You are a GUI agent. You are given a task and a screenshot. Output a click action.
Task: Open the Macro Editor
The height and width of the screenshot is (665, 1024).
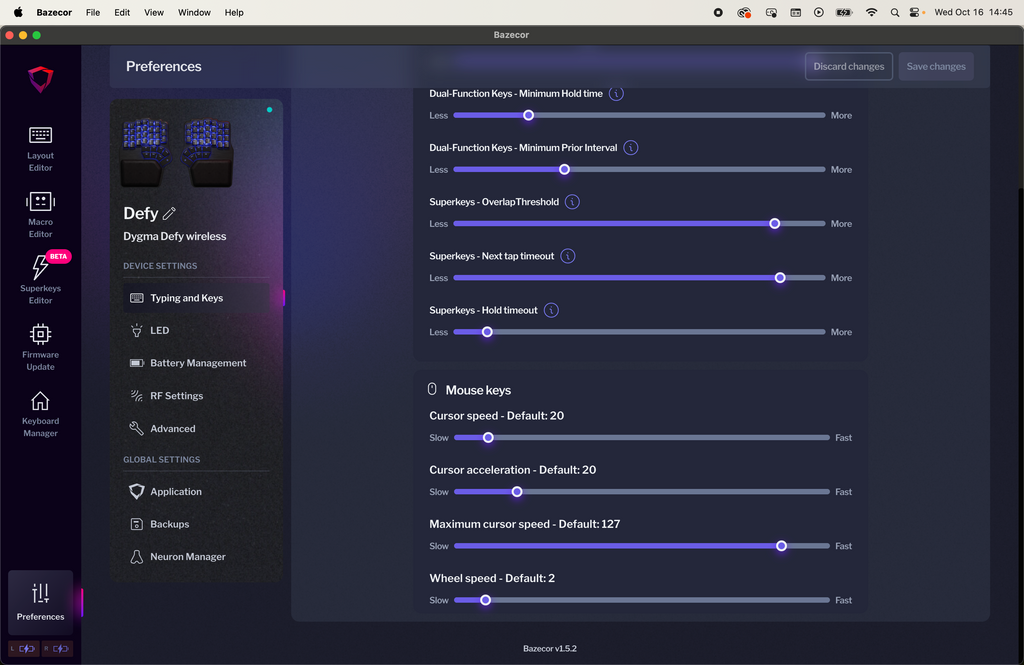pyautogui.click(x=40, y=214)
